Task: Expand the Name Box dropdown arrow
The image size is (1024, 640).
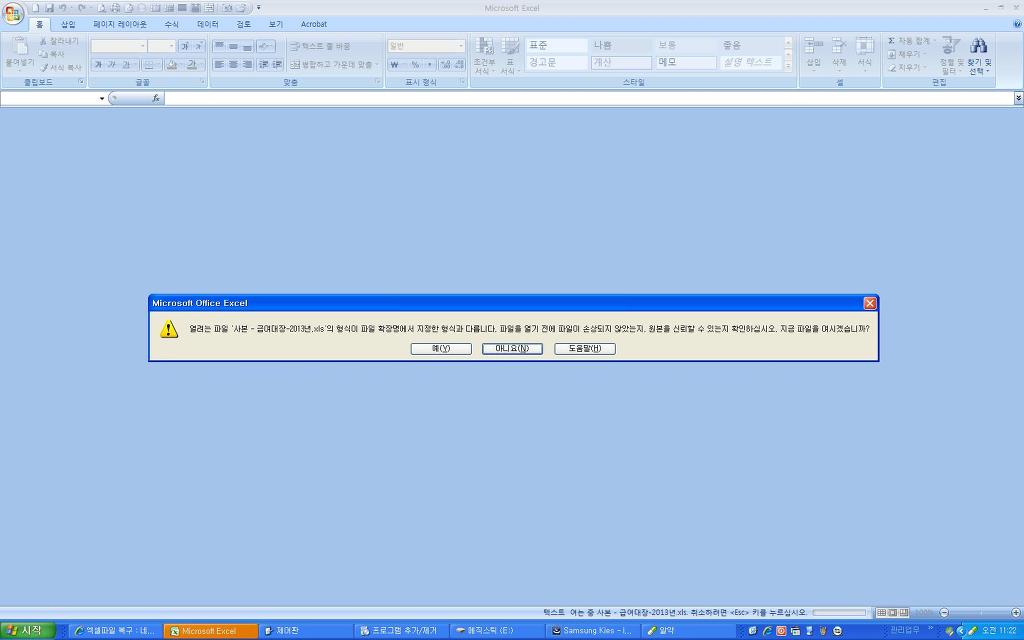Action: [x=102, y=98]
